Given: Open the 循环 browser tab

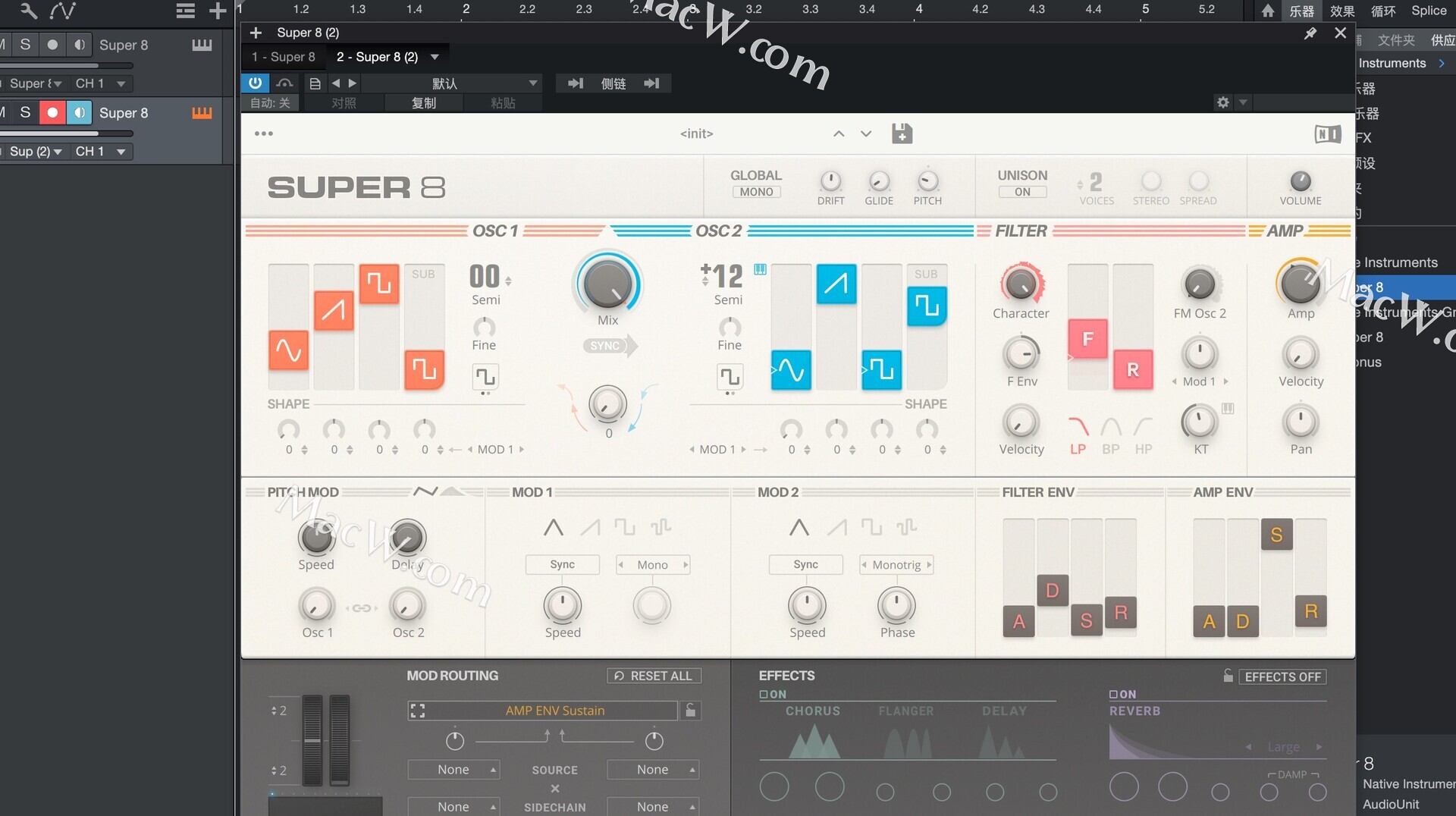Looking at the screenshot, I should point(1383,11).
